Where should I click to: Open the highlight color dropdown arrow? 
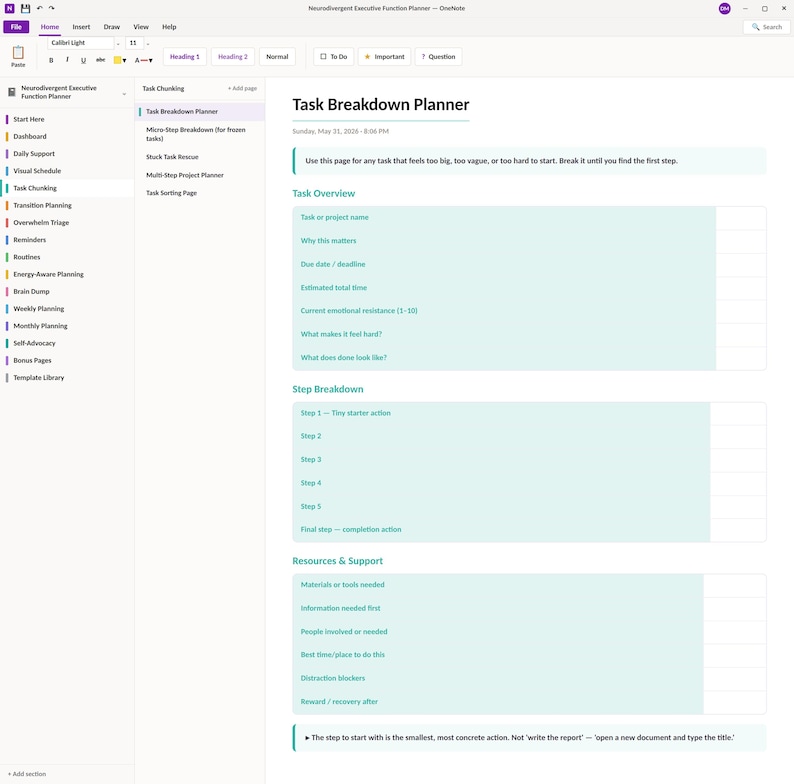pyautogui.click(x=125, y=61)
